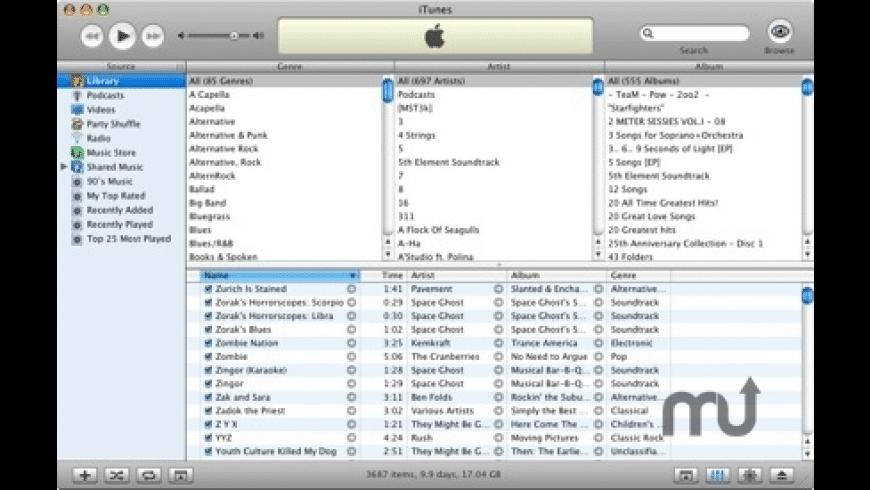Click inside the Search field
This screenshot has height=490, width=870.
pyautogui.click(x=694, y=33)
